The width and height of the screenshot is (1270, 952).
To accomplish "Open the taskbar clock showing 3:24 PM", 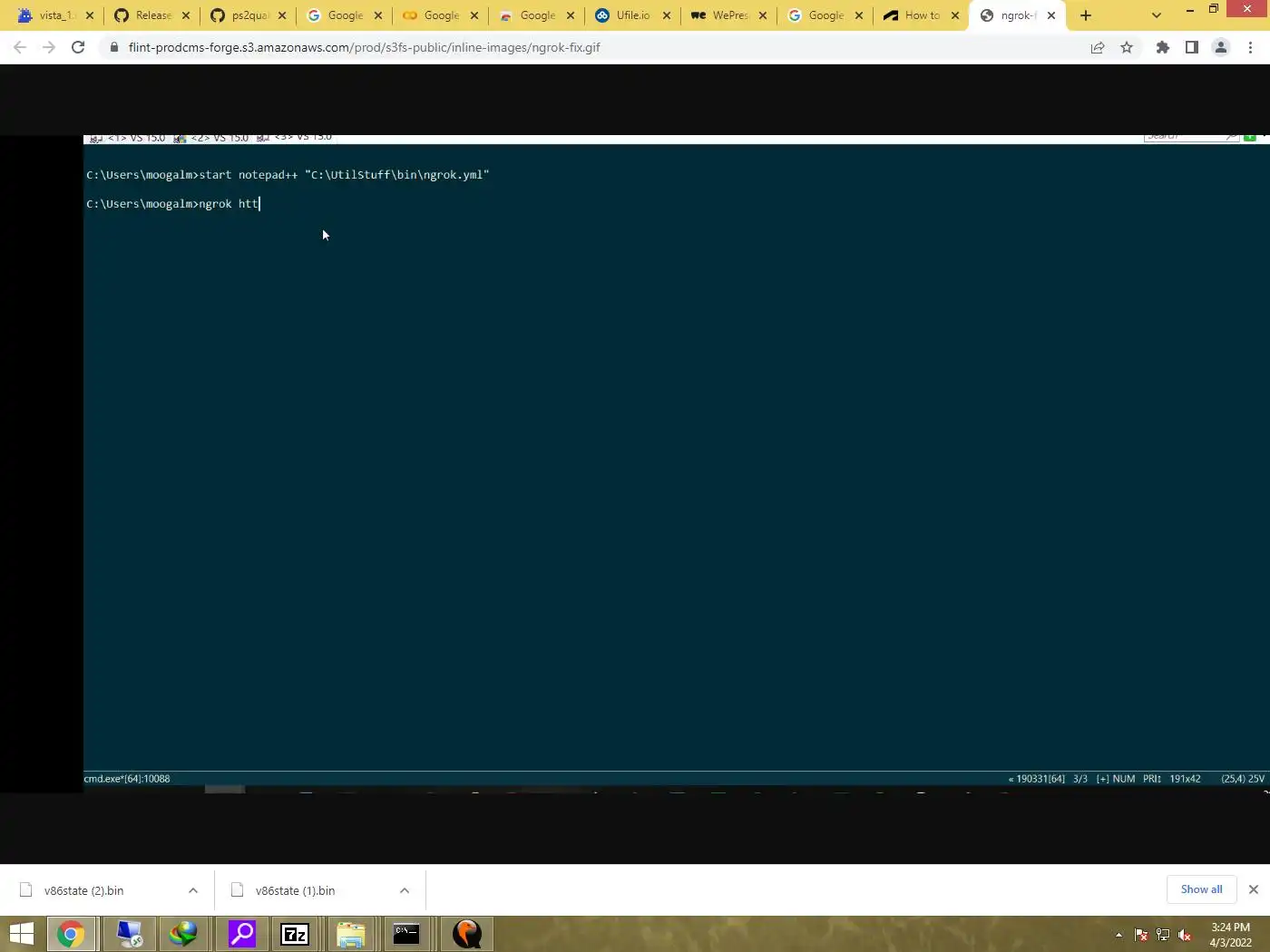I will (1230, 935).
